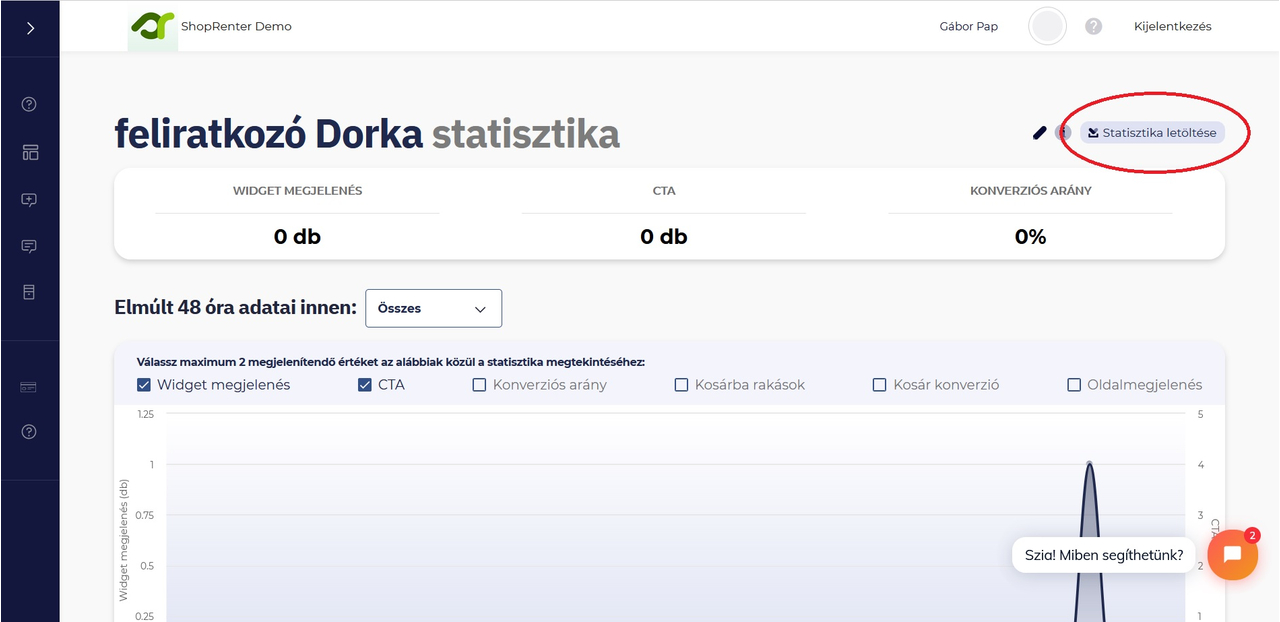The image size is (1280, 622).
Task: Open the chat support bubble
Action: 1232,555
